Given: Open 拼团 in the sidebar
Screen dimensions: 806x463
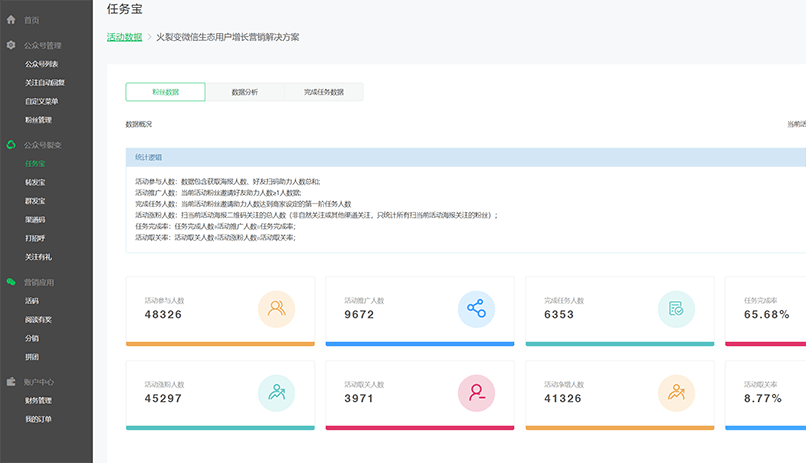Looking at the screenshot, I should 32,357.
